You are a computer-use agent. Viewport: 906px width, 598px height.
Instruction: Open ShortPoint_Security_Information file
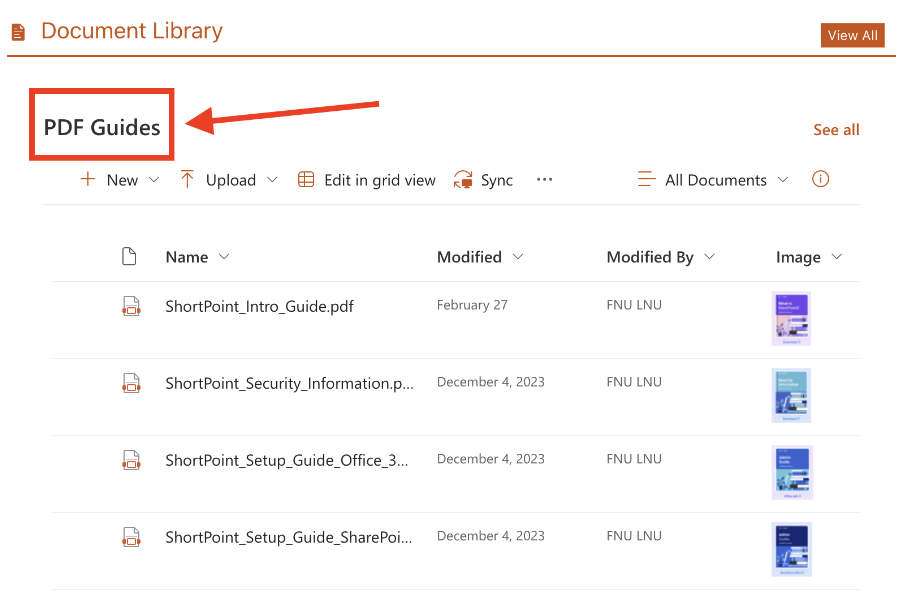289,383
